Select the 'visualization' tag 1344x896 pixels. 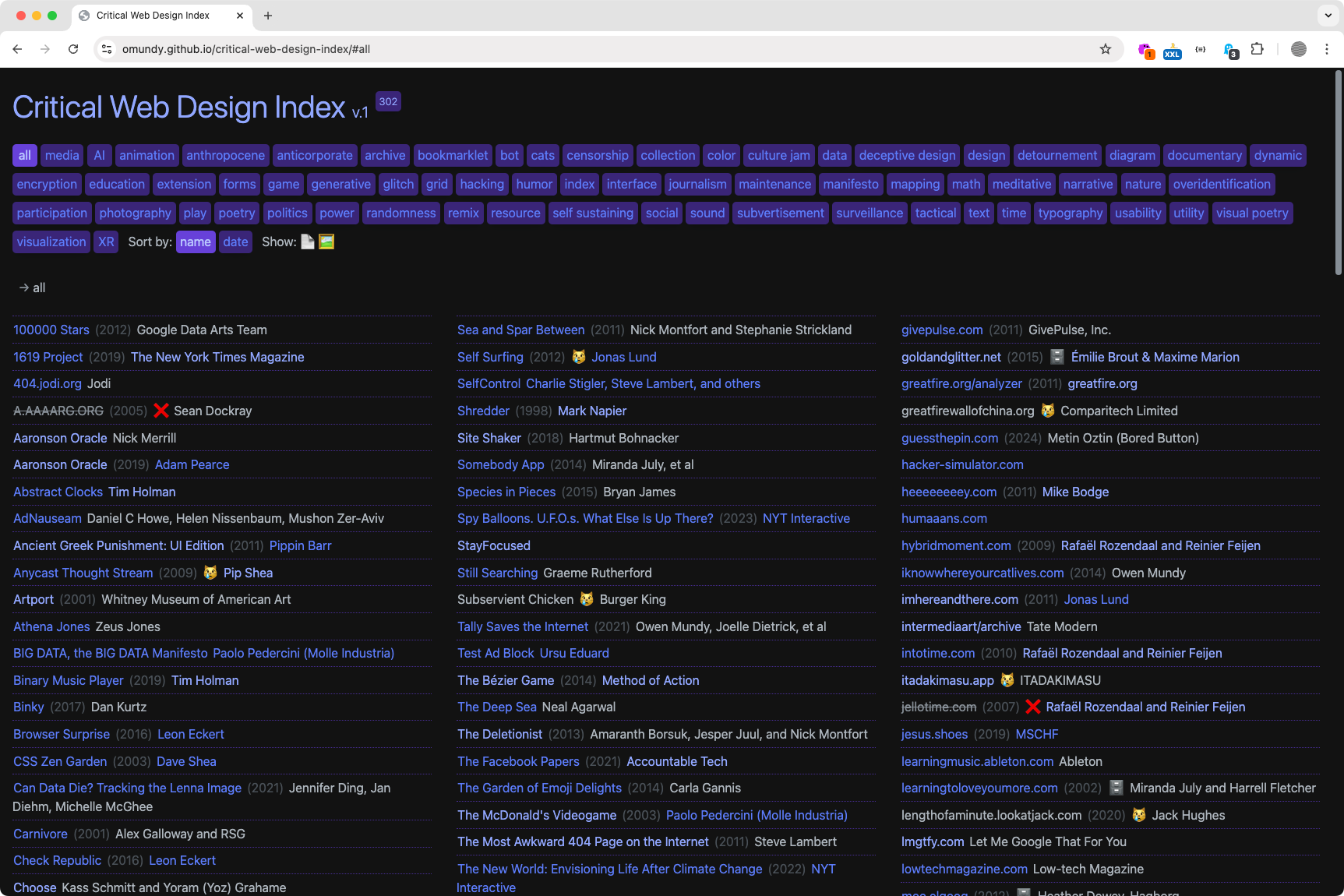51,242
